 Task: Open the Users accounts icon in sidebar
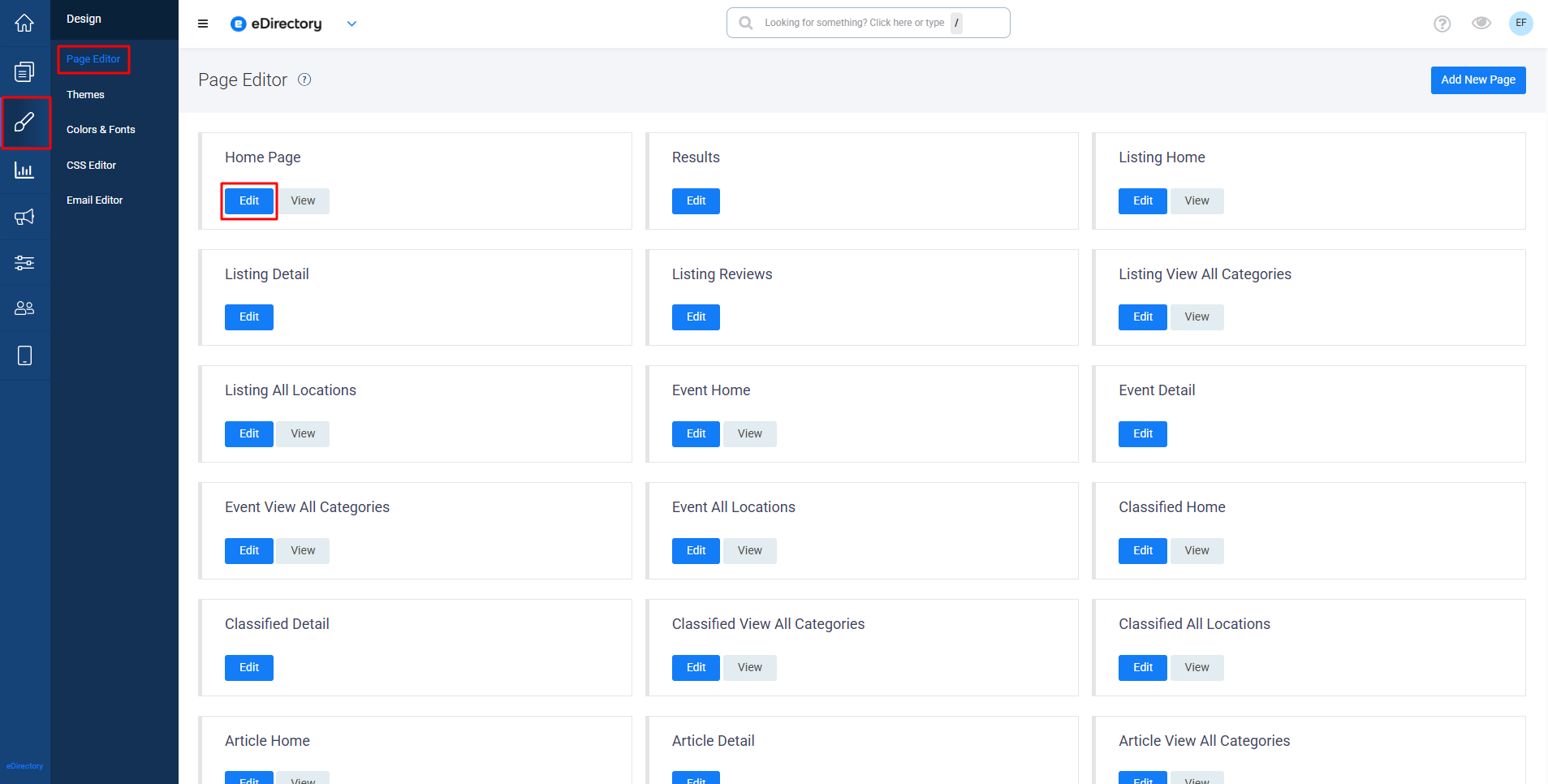pyautogui.click(x=24, y=308)
